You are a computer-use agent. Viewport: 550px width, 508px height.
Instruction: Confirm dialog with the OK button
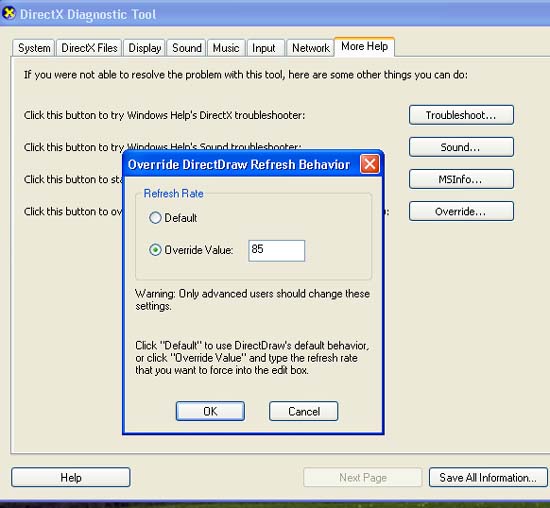click(210, 411)
